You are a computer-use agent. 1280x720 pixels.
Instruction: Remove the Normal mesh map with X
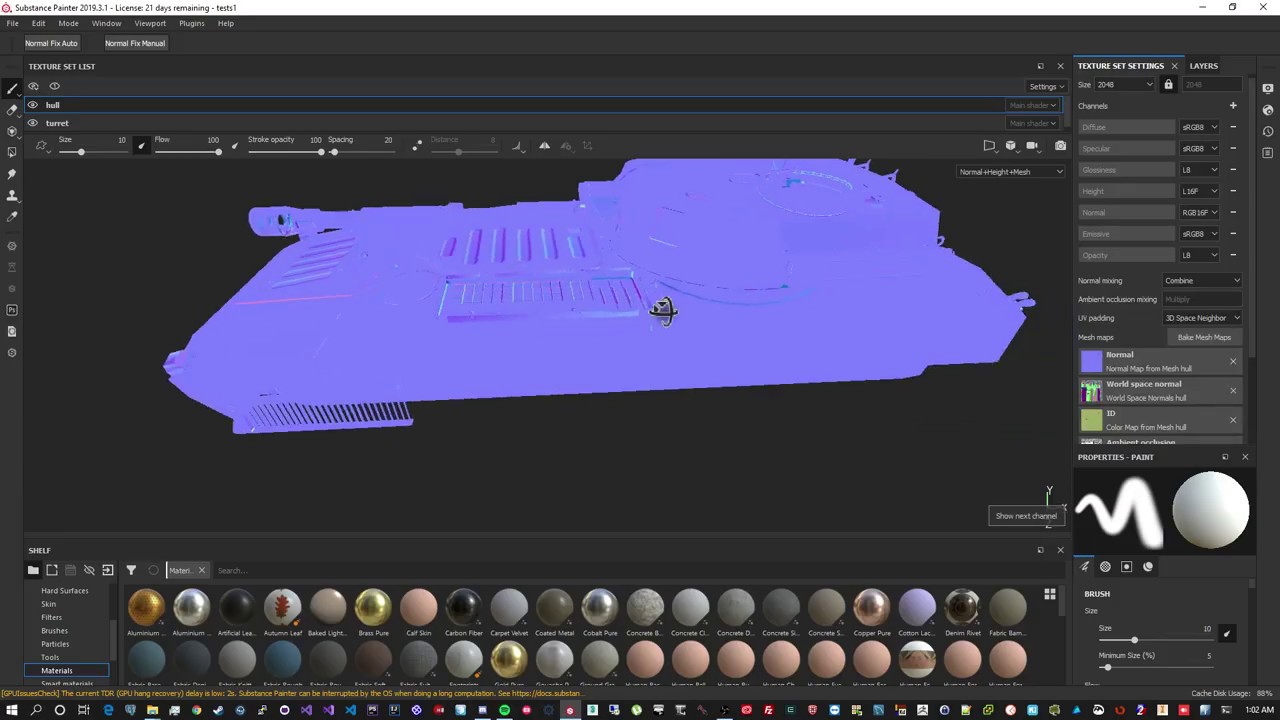1233,361
